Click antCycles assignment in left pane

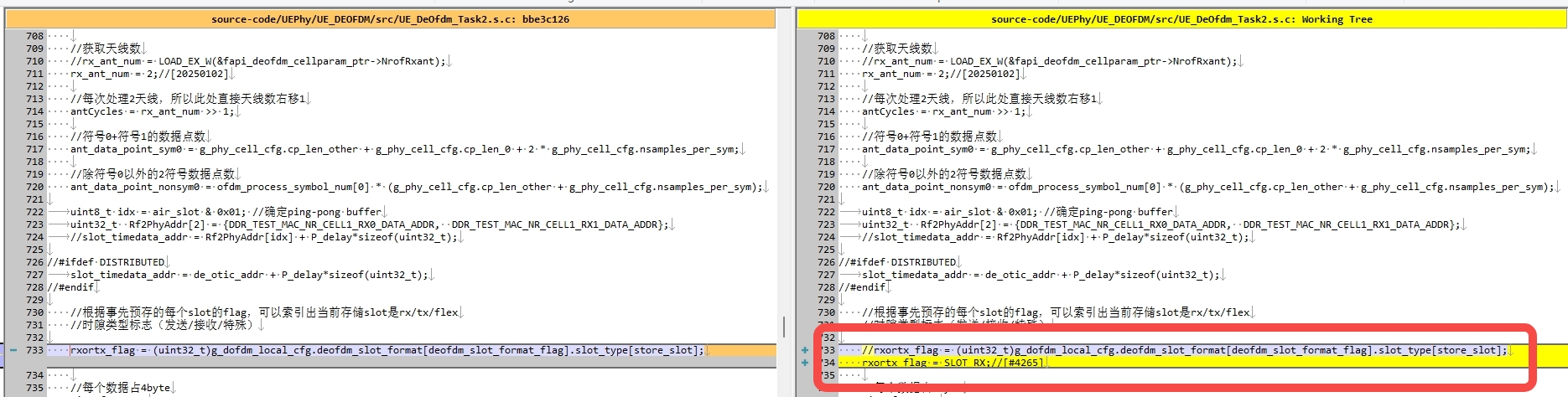point(151,111)
